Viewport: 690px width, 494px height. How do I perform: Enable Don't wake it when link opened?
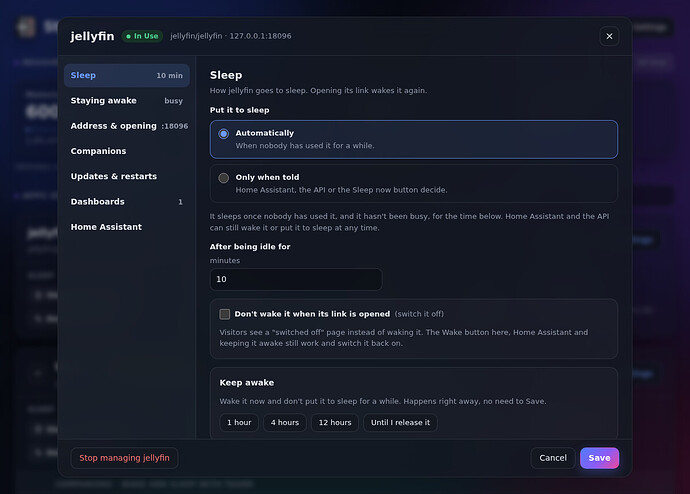[224, 314]
